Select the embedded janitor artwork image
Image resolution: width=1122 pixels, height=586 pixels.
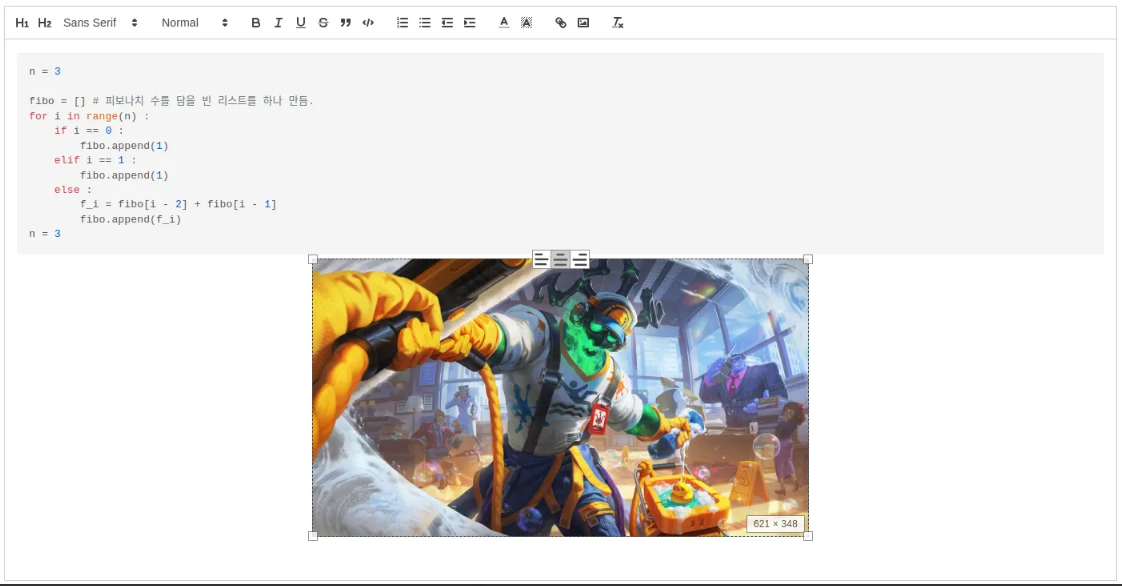pyautogui.click(x=560, y=397)
